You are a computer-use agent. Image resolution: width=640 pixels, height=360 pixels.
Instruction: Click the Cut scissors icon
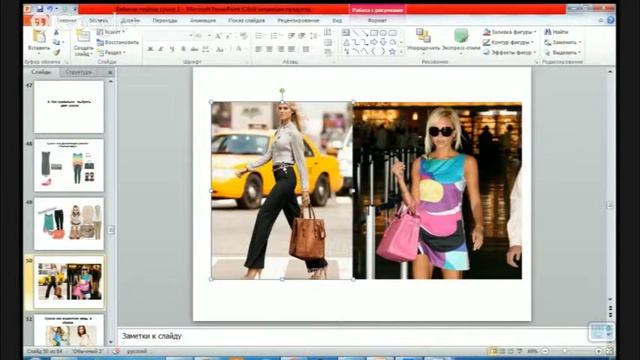(x=56, y=32)
